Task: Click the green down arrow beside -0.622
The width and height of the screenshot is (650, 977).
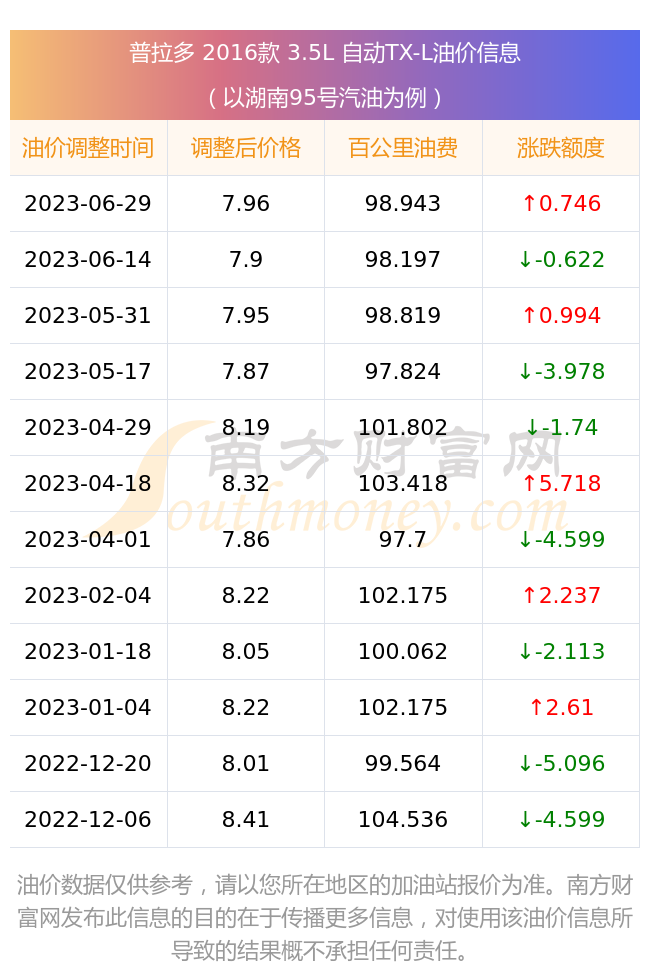Action: pyautogui.click(x=525, y=260)
